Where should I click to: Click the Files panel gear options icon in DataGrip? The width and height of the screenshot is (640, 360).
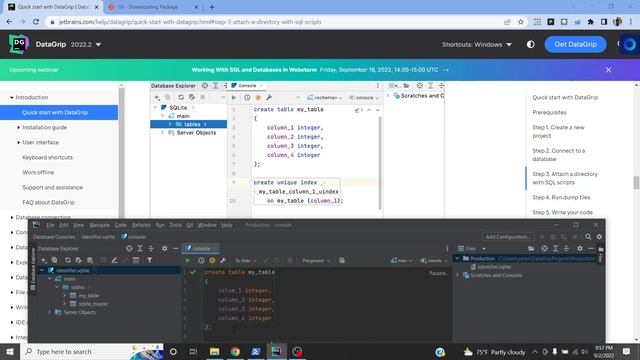click(x=580, y=248)
